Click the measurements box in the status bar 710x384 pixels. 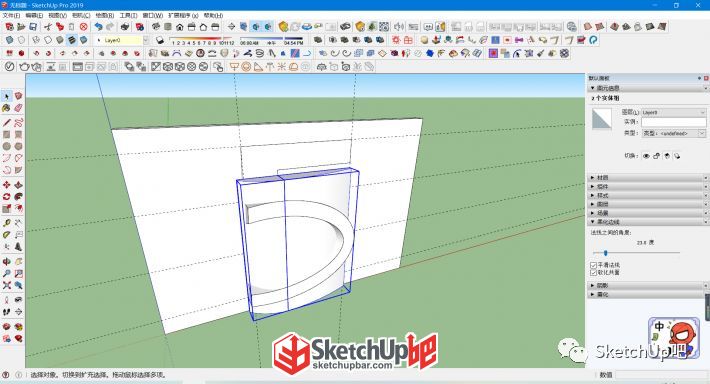point(662,375)
